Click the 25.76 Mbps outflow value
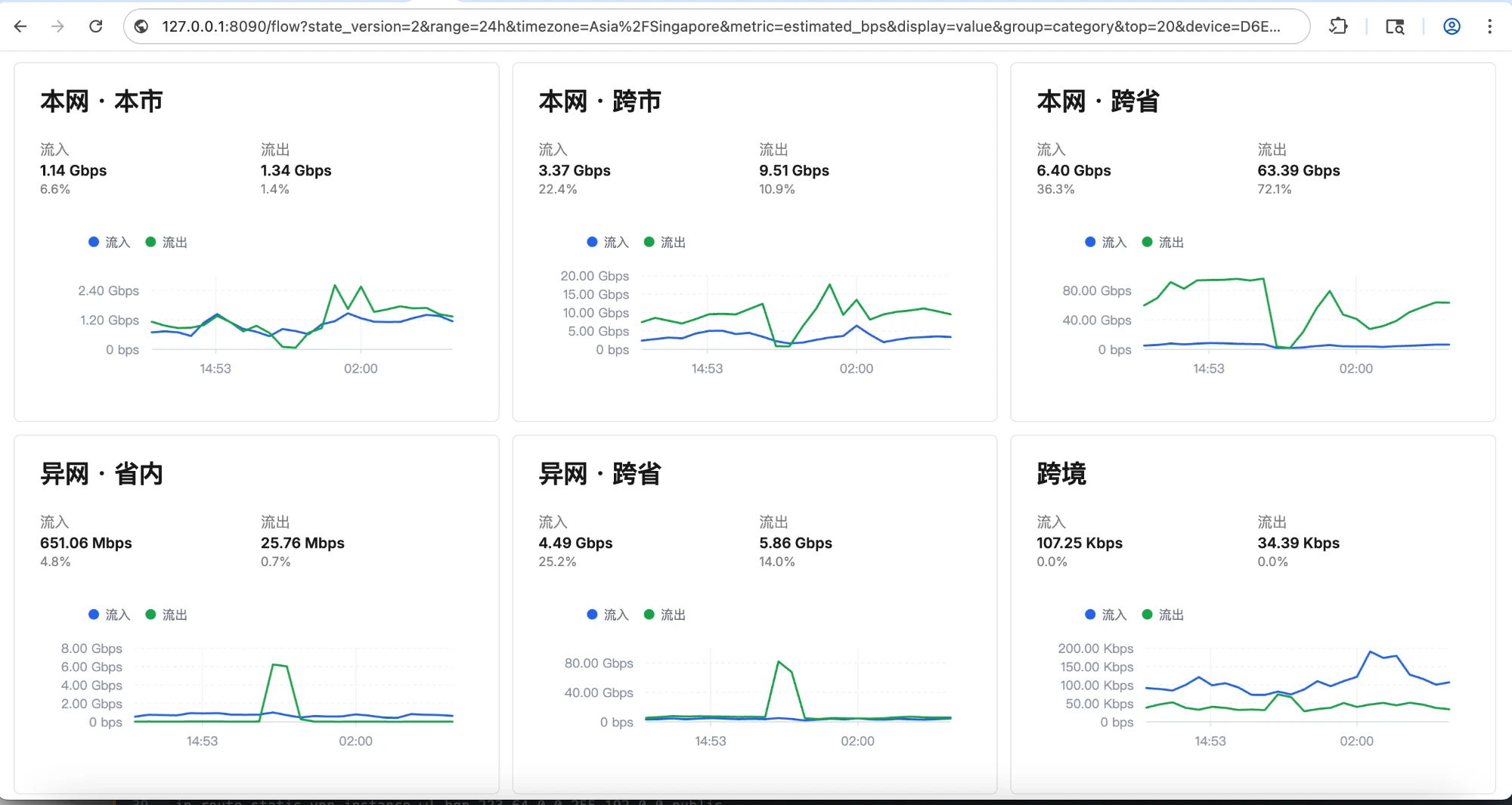Image resolution: width=1512 pixels, height=805 pixels. [302, 543]
